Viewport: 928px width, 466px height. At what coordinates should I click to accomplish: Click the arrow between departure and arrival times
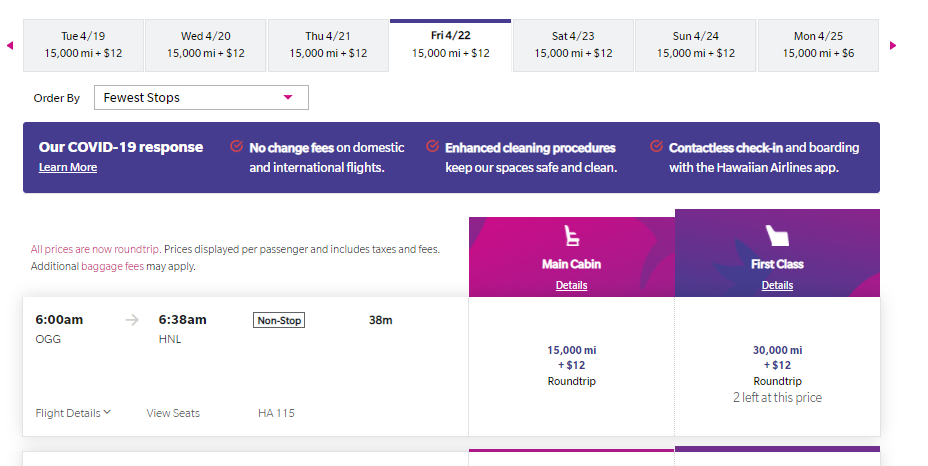click(x=132, y=321)
